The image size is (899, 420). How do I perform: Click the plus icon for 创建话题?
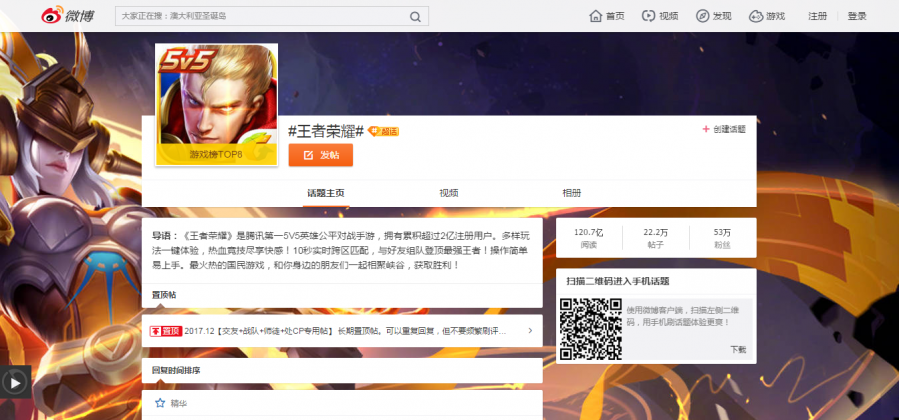click(x=706, y=129)
